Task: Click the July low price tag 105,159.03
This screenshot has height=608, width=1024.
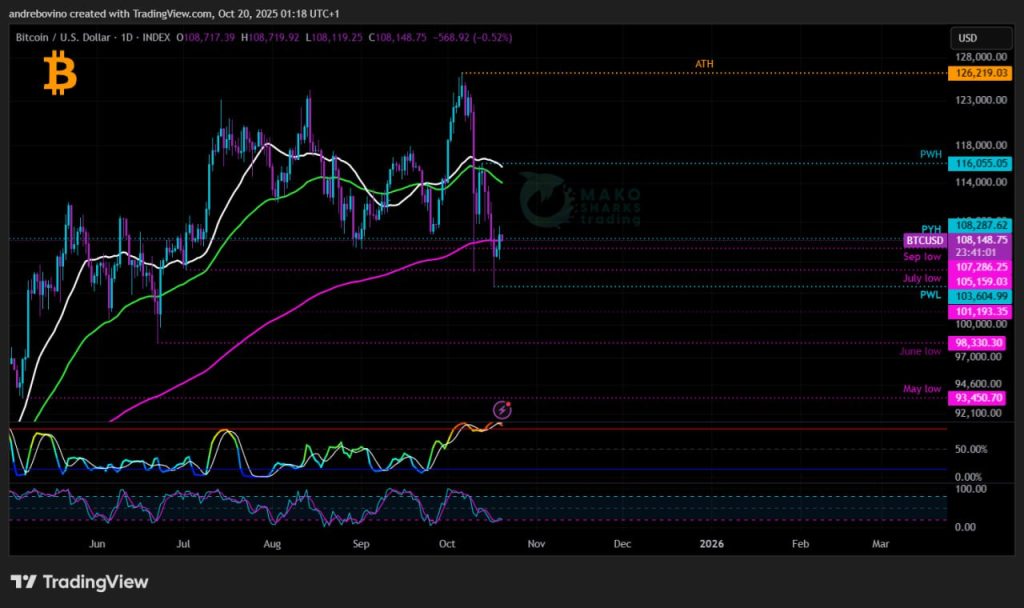Action: pos(980,282)
